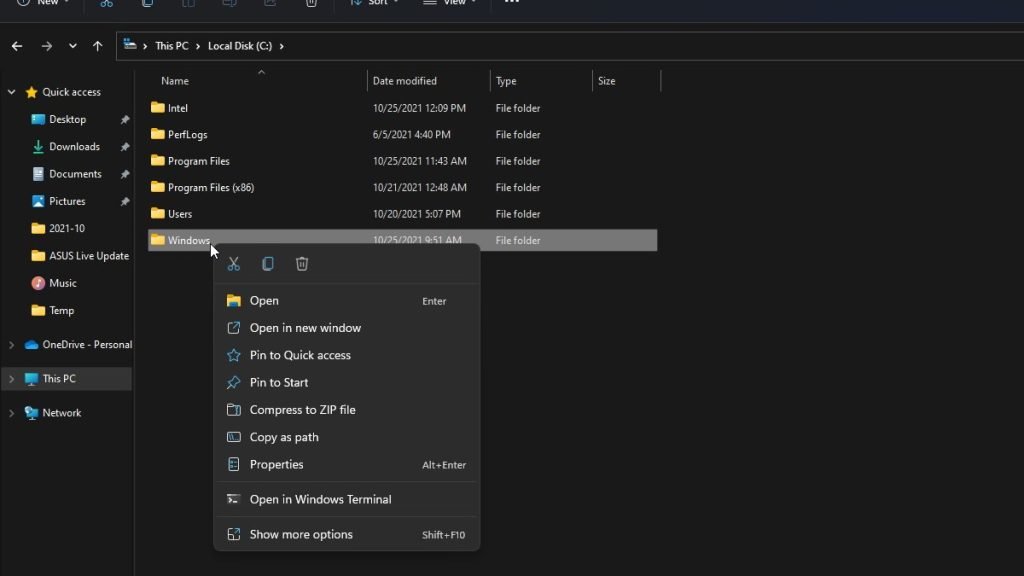Go back using the back arrow

click(x=17, y=46)
